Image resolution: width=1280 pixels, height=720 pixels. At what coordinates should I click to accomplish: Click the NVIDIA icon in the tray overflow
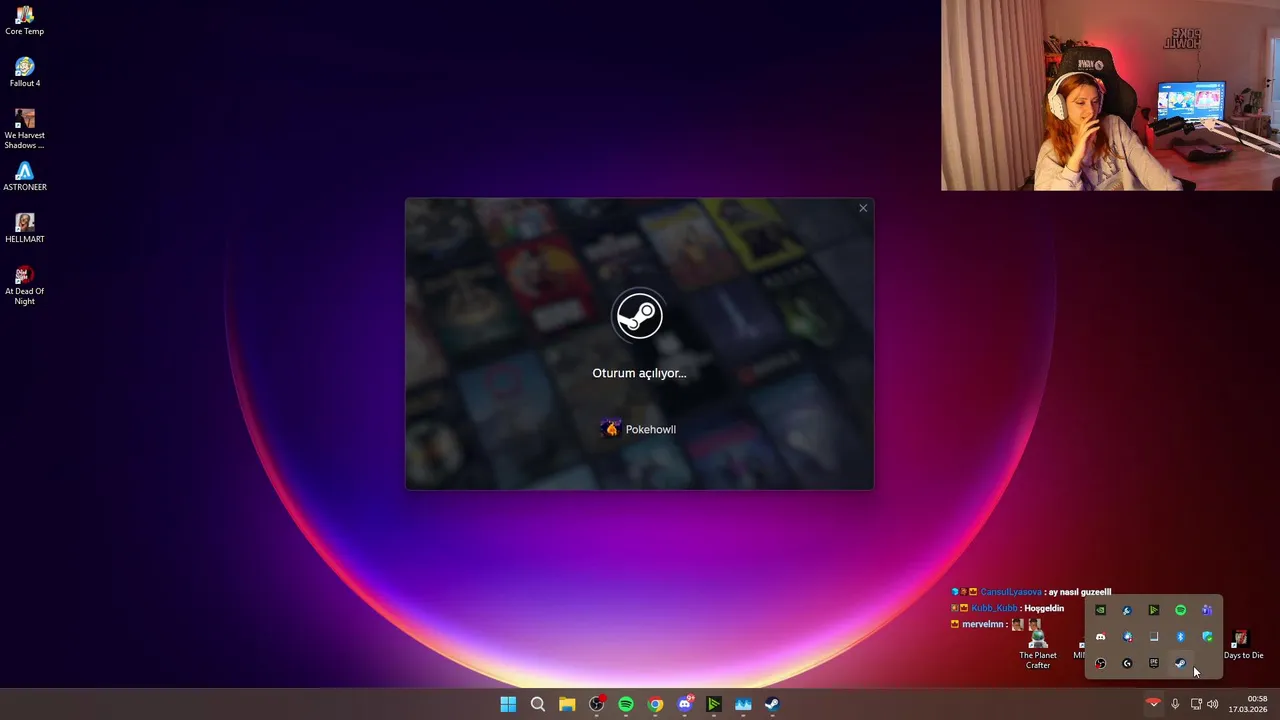click(x=1100, y=610)
